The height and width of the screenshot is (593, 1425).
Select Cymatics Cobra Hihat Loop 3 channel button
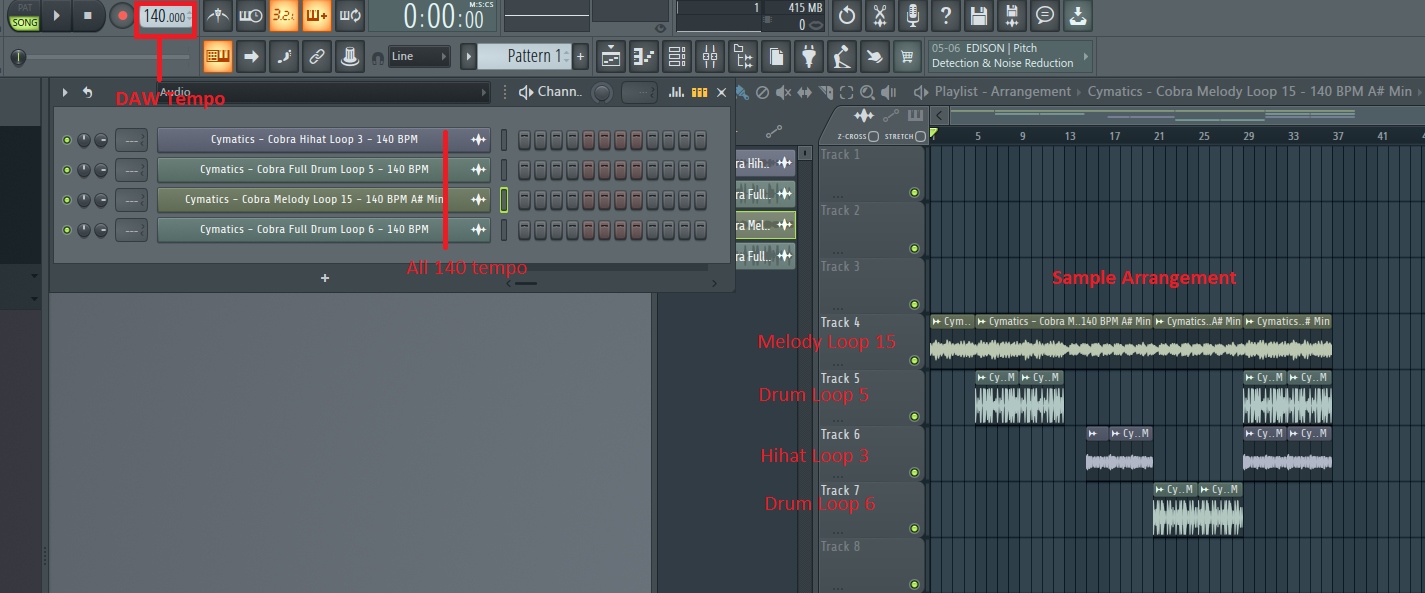click(323, 140)
